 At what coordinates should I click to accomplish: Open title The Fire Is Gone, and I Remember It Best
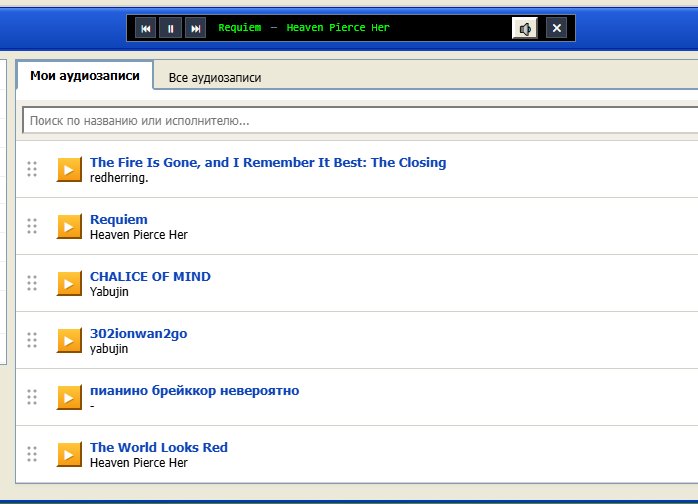[268, 163]
